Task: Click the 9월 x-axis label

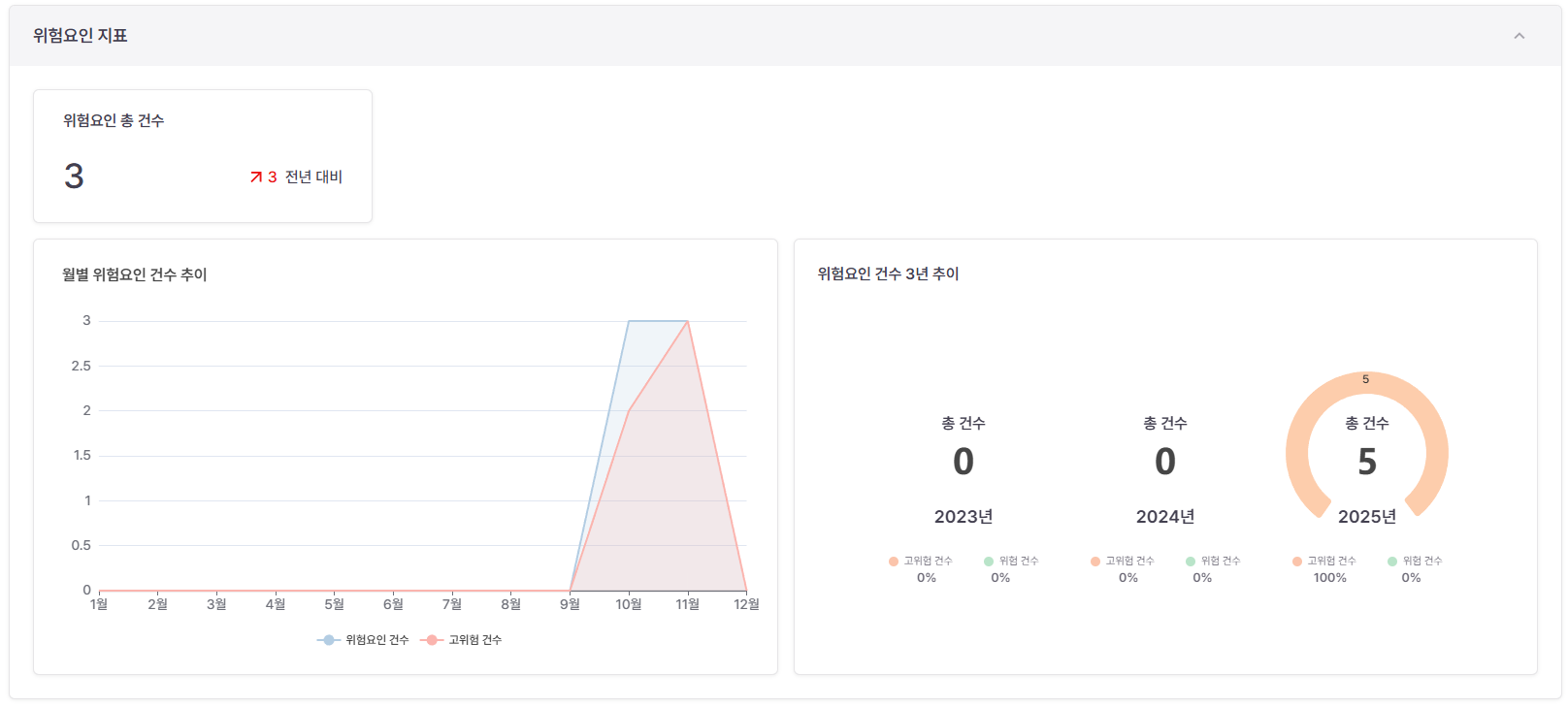Action: click(x=570, y=605)
